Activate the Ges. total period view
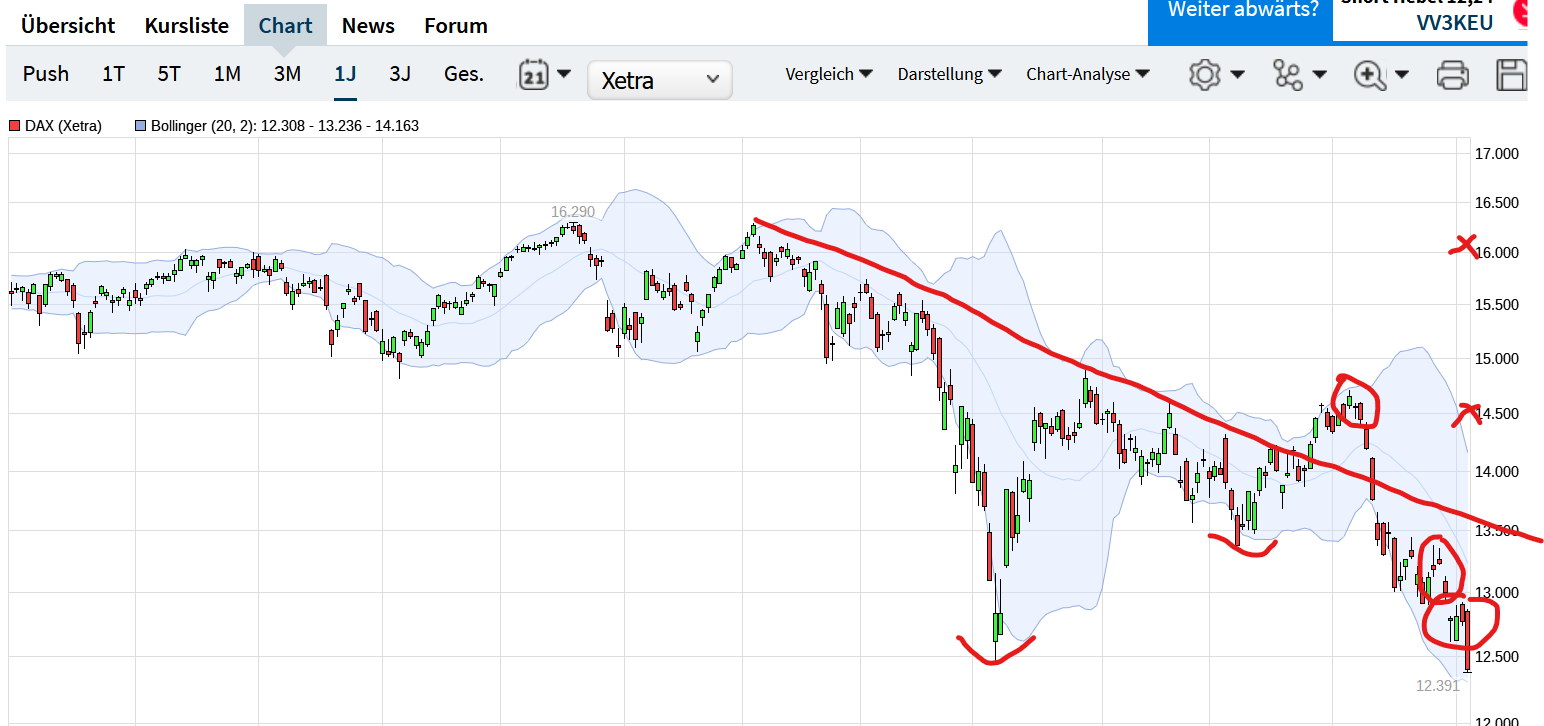Screen dimensions: 1544x726 [463, 74]
